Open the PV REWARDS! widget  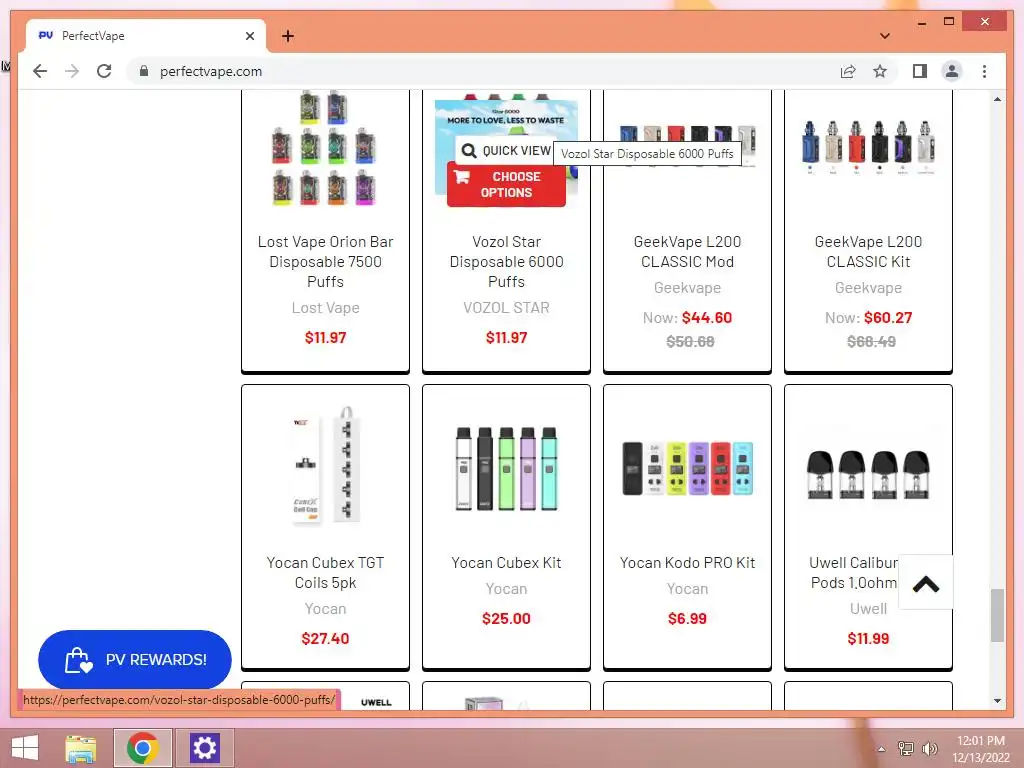tap(135, 660)
